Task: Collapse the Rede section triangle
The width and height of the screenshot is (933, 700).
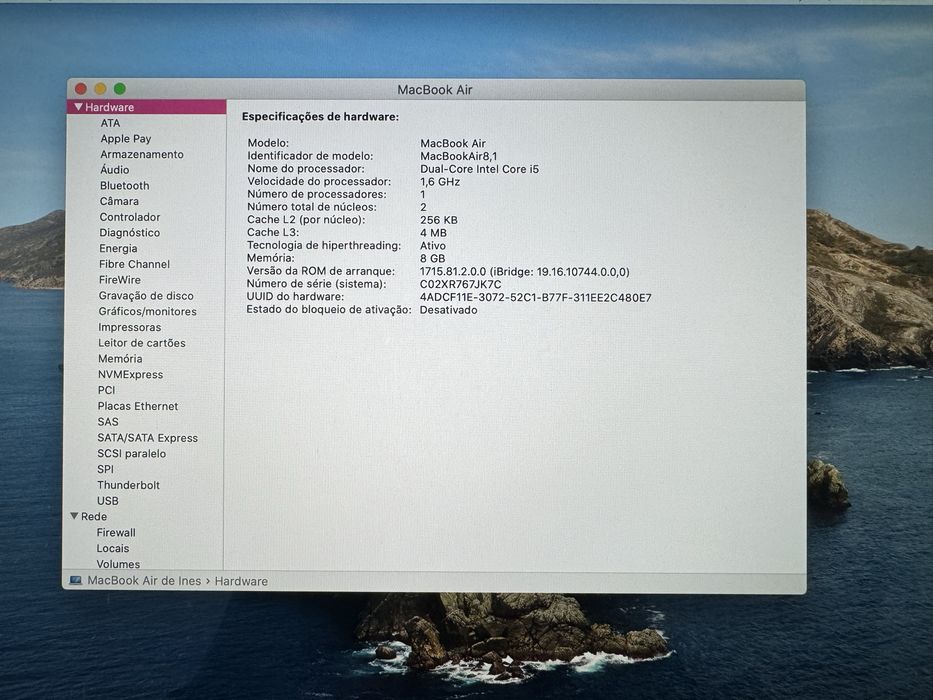Action: point(74,516)
